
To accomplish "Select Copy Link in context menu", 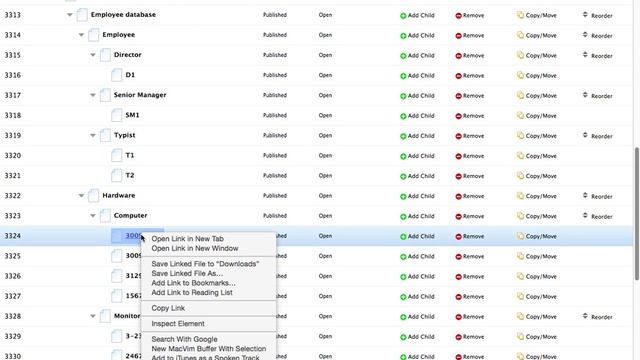I will pos(168,308).
